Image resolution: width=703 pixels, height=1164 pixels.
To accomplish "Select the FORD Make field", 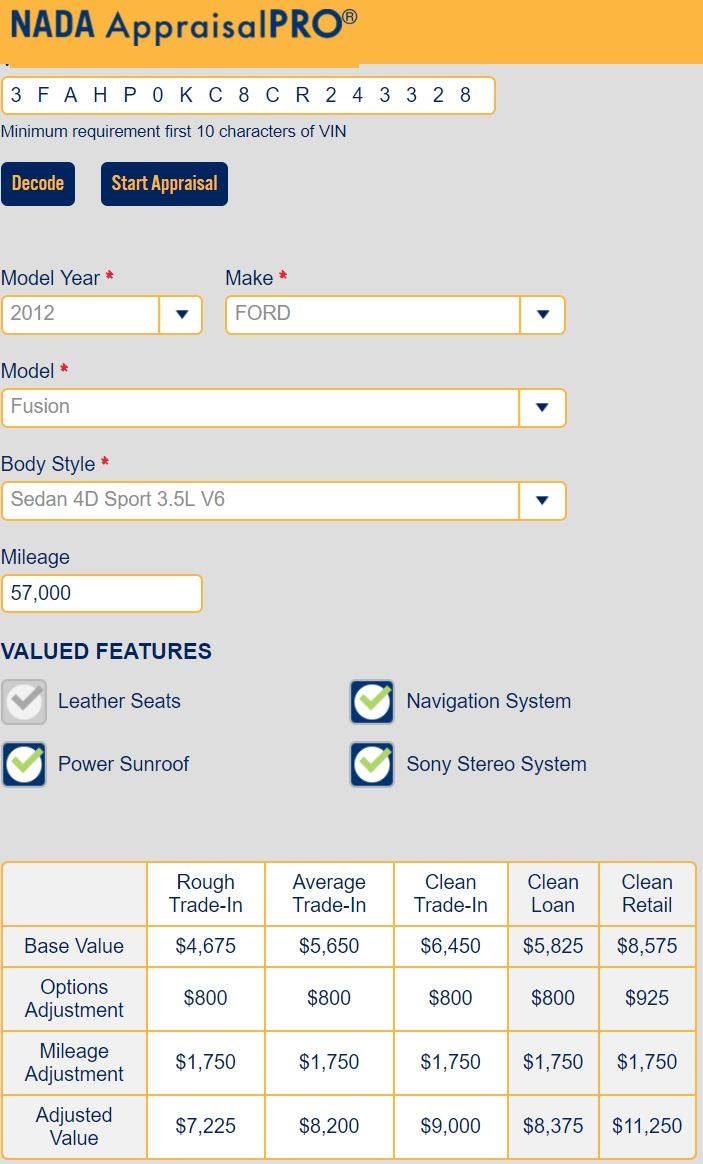I will point(373,315).
